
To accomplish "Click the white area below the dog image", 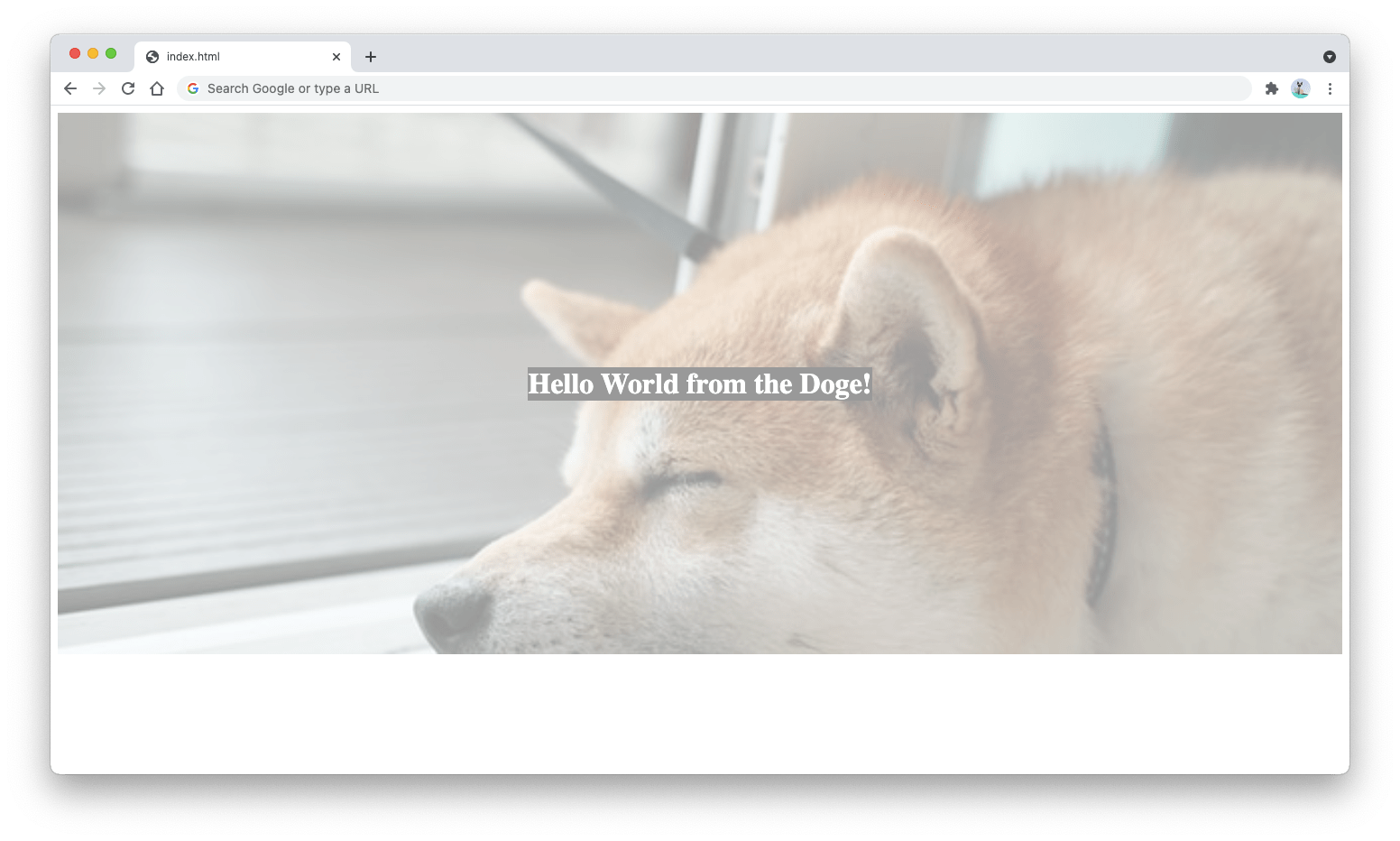I will [x=700, y=713].
